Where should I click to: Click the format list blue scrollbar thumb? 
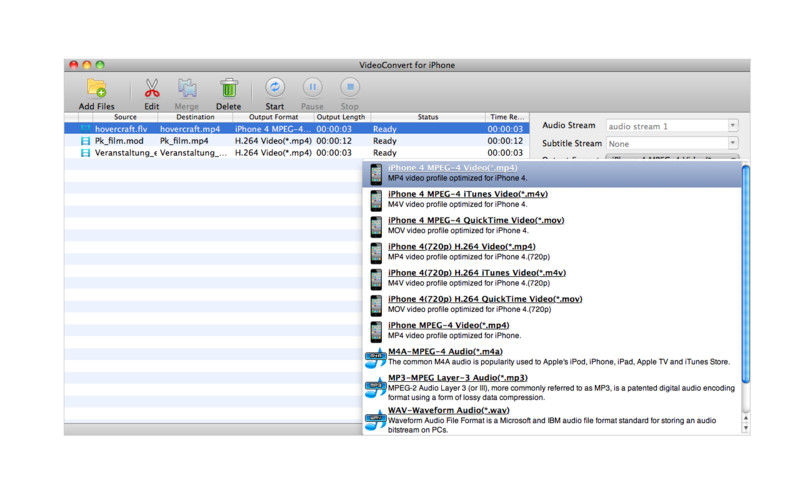[745, 273]
